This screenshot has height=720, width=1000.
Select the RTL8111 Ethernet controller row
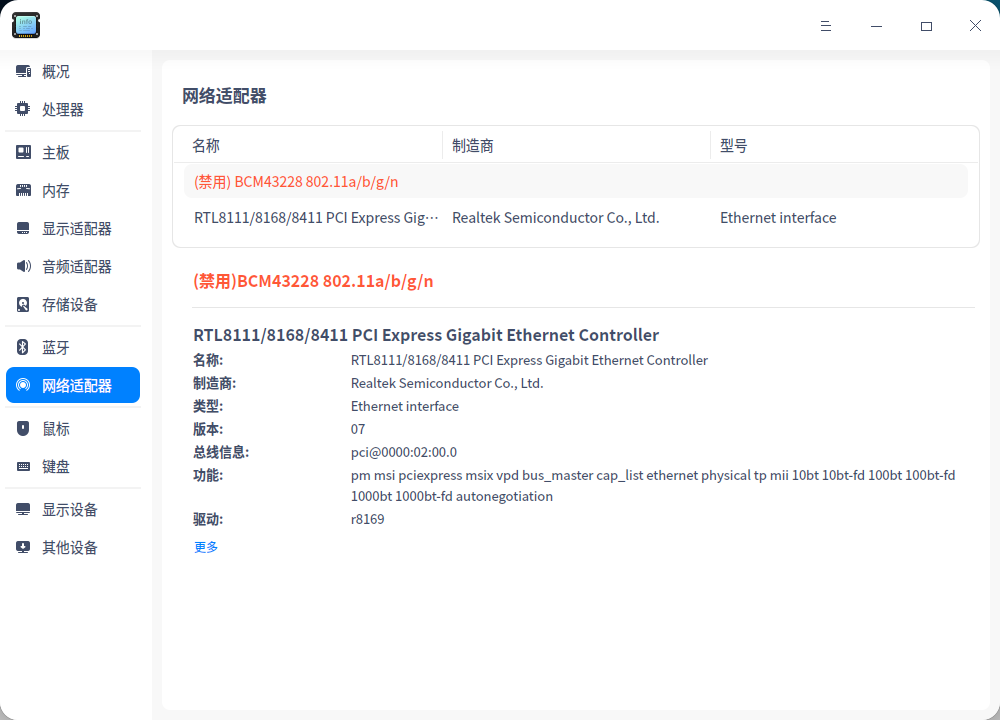[400, 217]
